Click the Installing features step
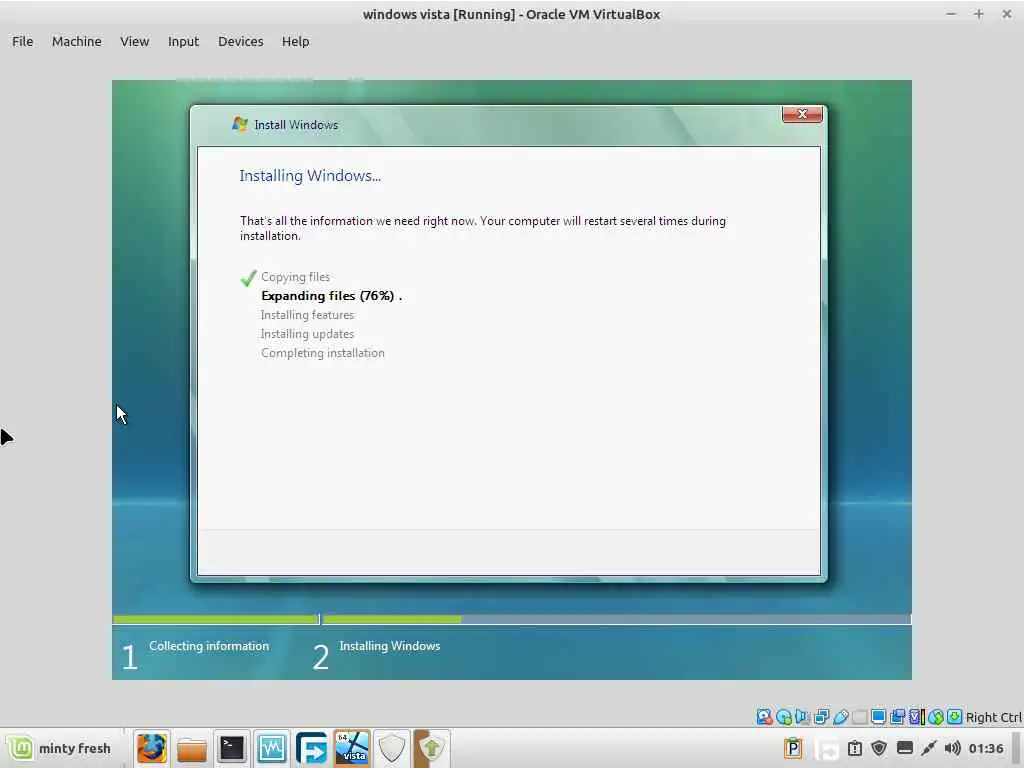 pos(307,315)
